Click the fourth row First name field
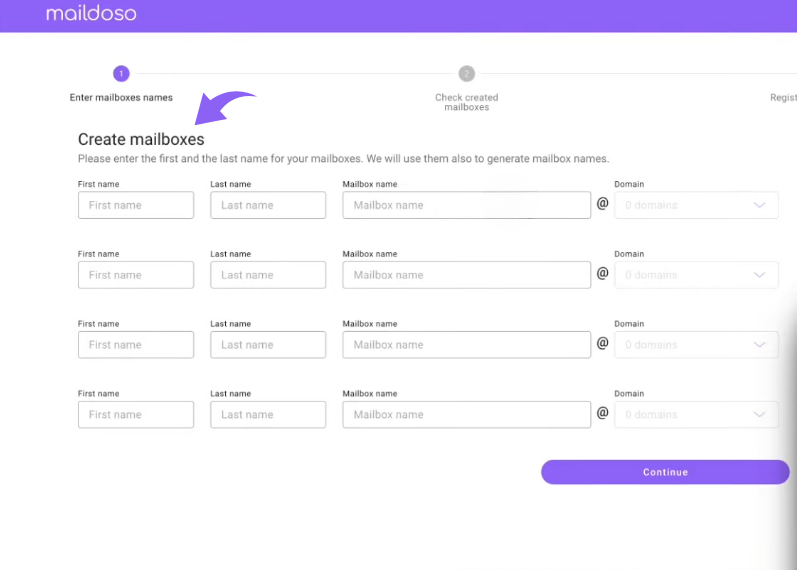Viewport: 797px width, 570px height. [136, 415]
